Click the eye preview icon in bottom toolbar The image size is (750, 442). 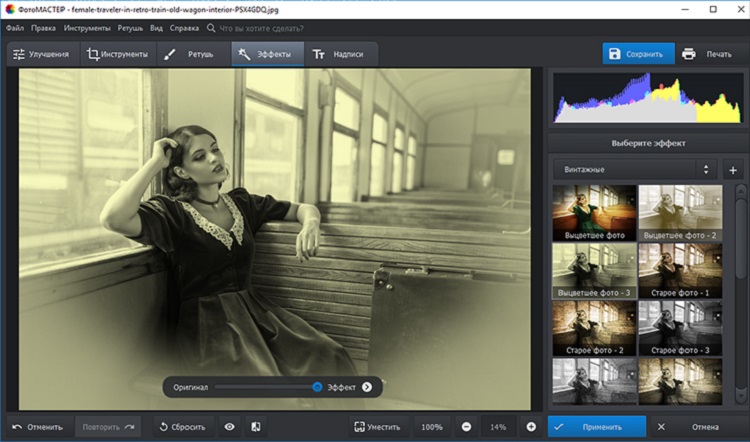pos(229,427)
